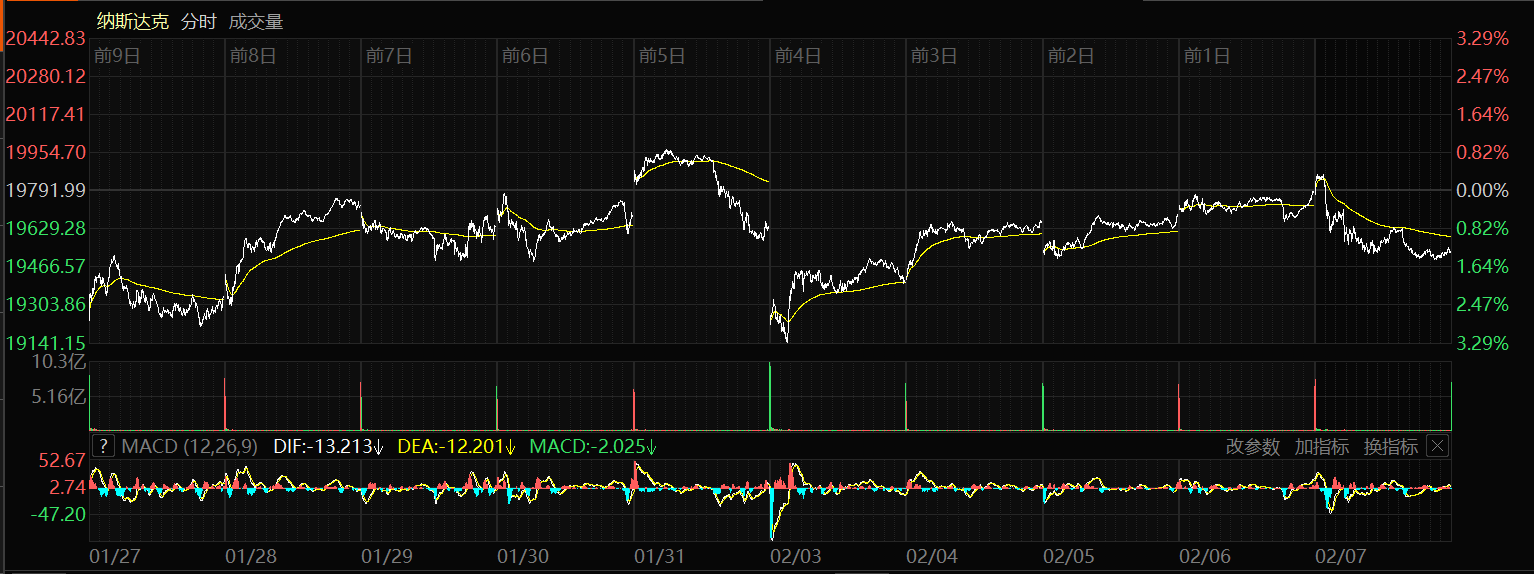Image resolution: width=1534 pixels, height=574 pixels.
Task: Click the 19791.99 baseline price label
Action: click(x=45, y=190)
